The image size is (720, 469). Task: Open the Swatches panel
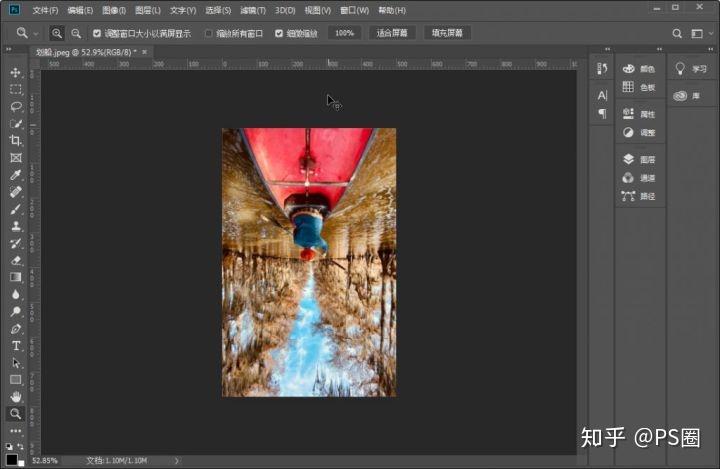[639, 87]
